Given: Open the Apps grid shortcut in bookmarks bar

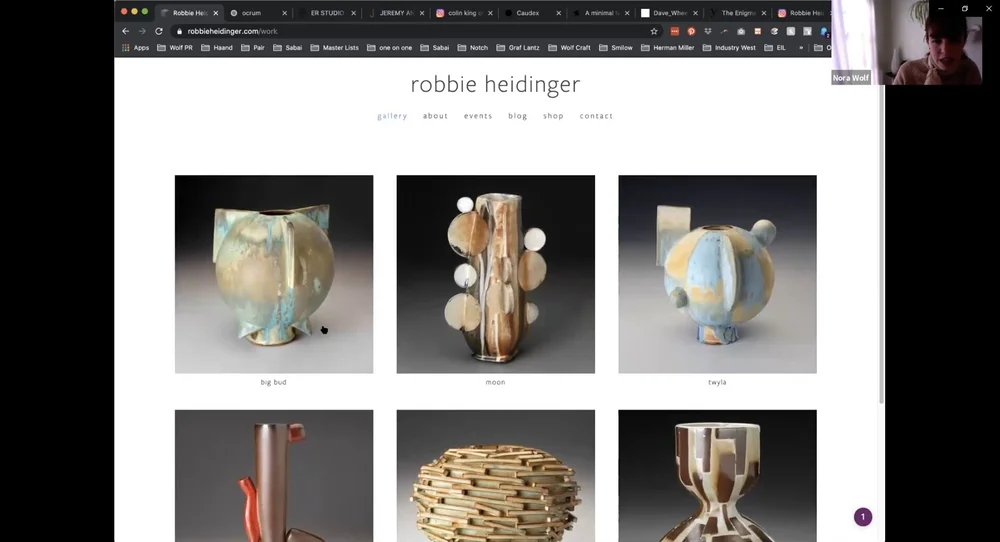Looking at the screenshot, I should (135, 48).
